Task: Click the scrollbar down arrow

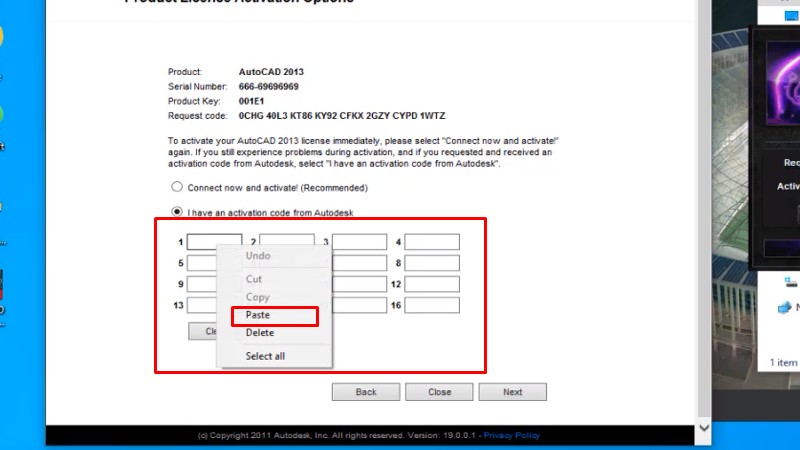Action: [x=704, y=426]
